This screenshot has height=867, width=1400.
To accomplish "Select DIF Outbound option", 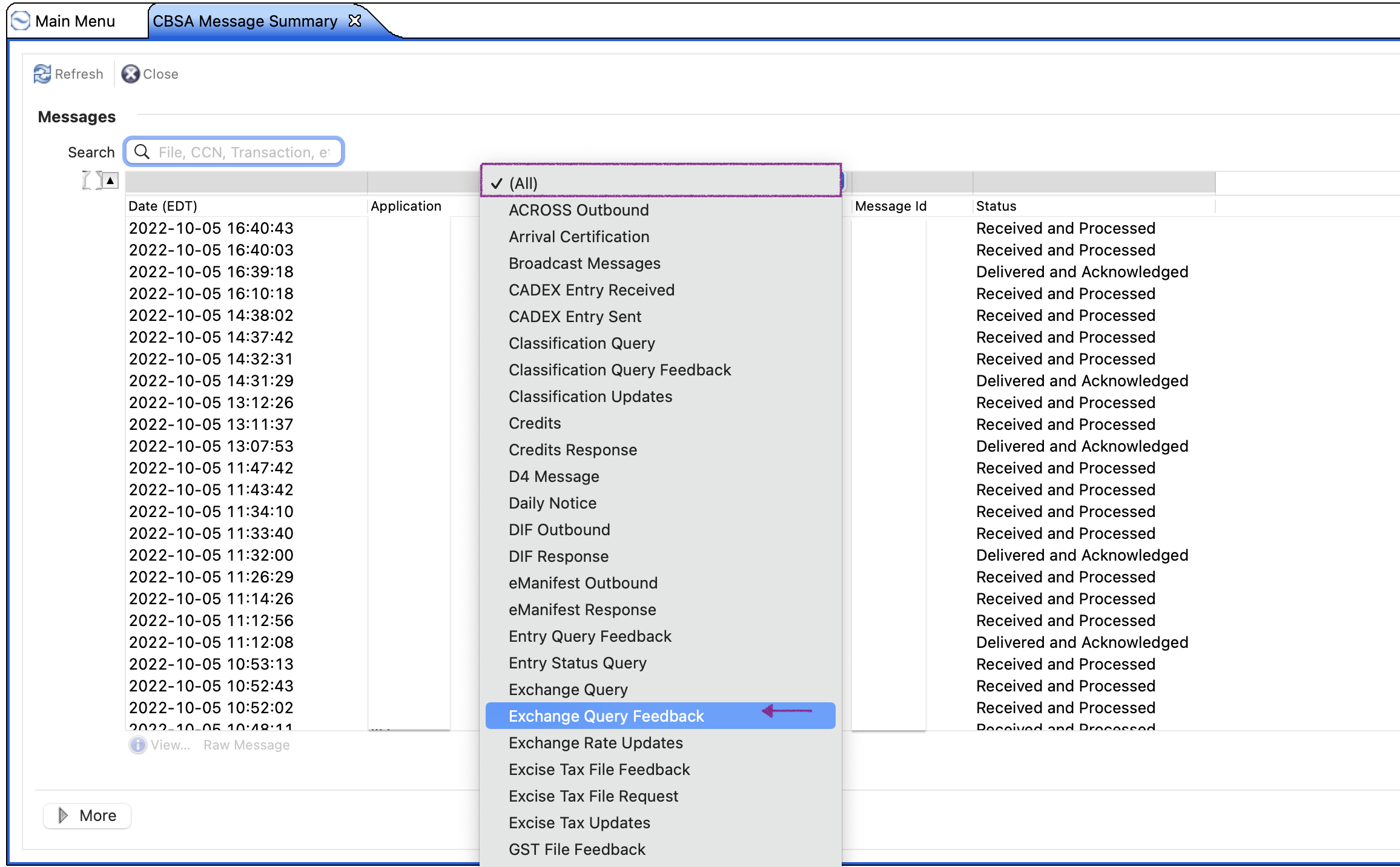I will [661, 530].
